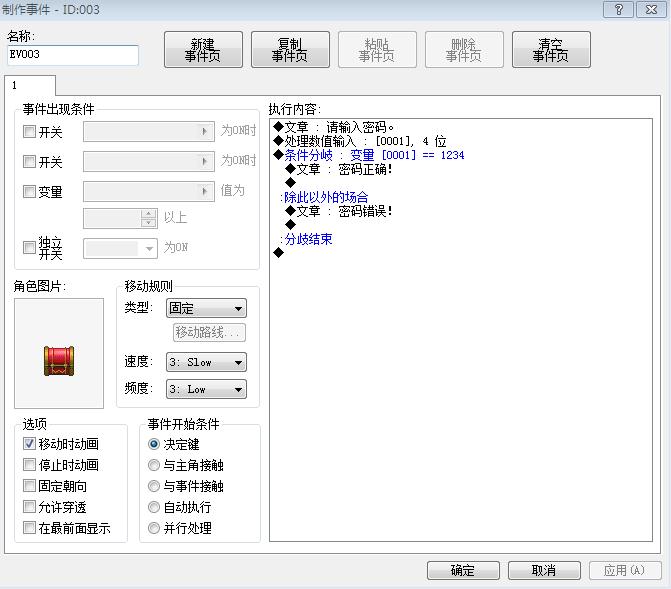
Task: Open the 类型 dropdown showing 固定
Action: [206, 308]
